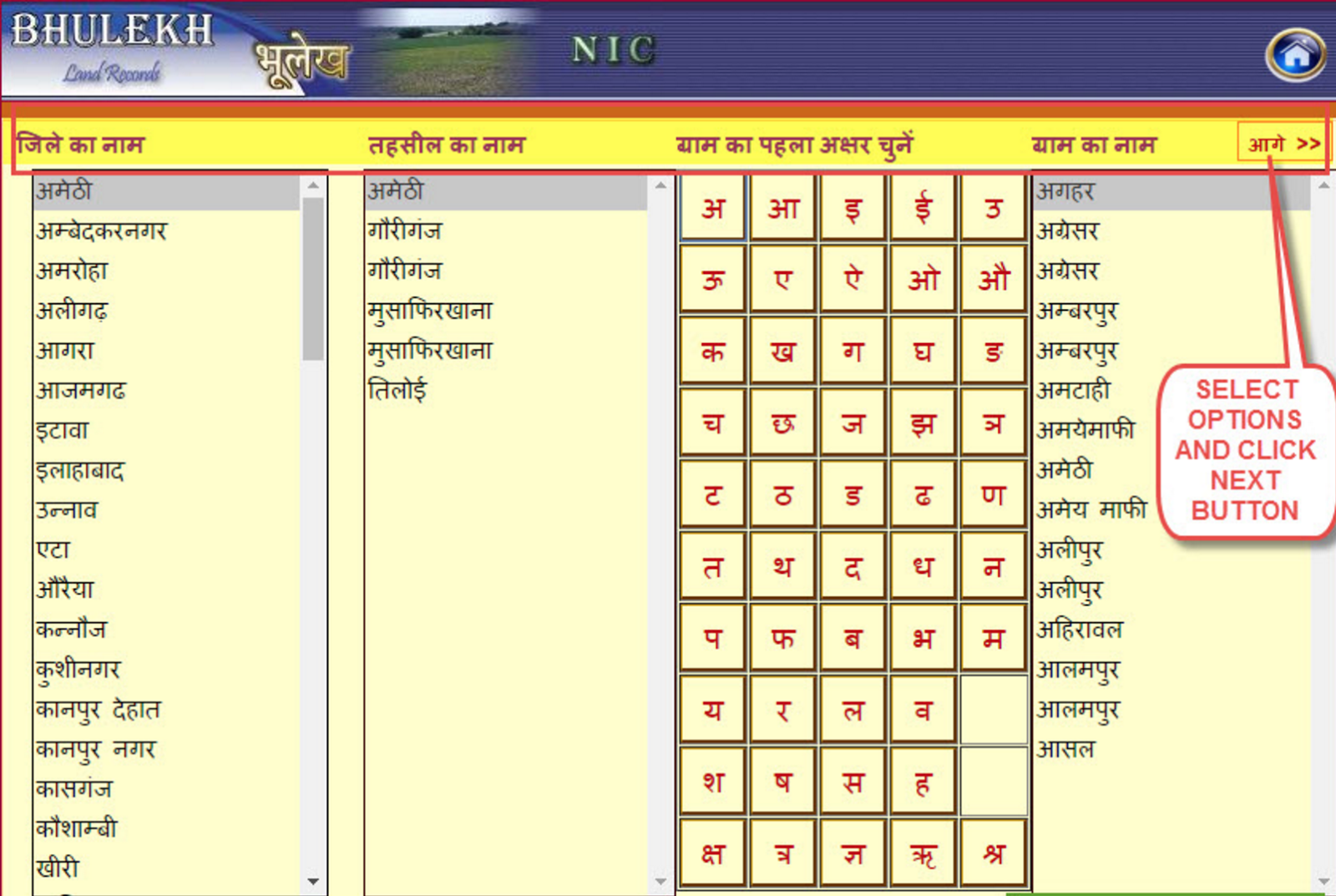Viewport: 1336px width, 896px height.
Task: Select the न letter button
Action: 993,566
